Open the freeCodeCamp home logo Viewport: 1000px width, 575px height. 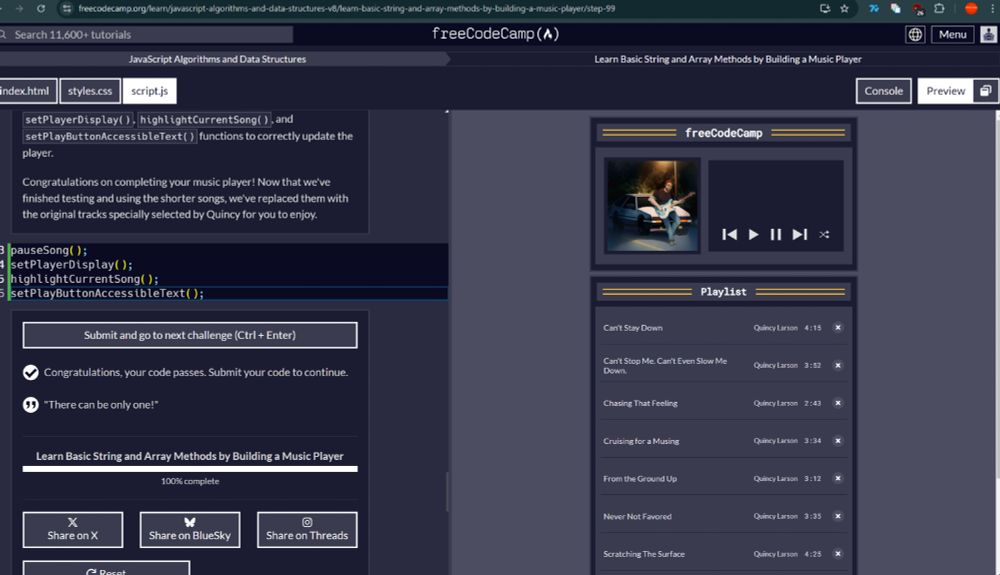pos(496,34)
